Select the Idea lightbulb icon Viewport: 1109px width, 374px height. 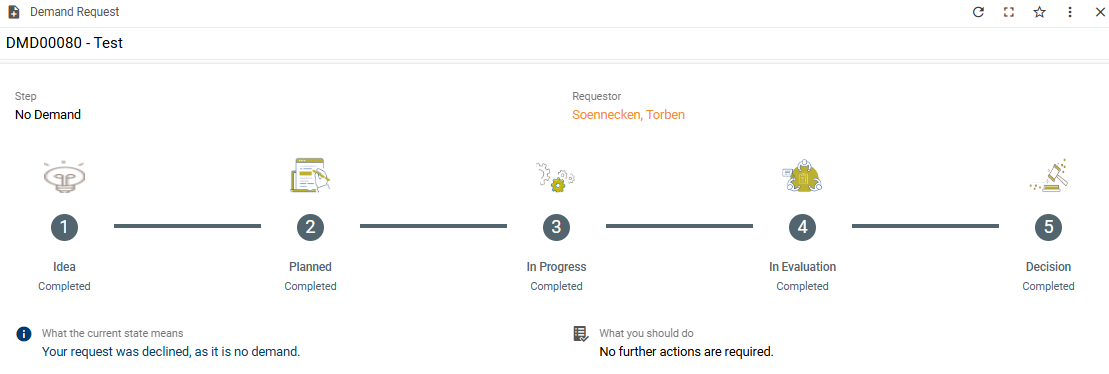[x=64, y=177]
